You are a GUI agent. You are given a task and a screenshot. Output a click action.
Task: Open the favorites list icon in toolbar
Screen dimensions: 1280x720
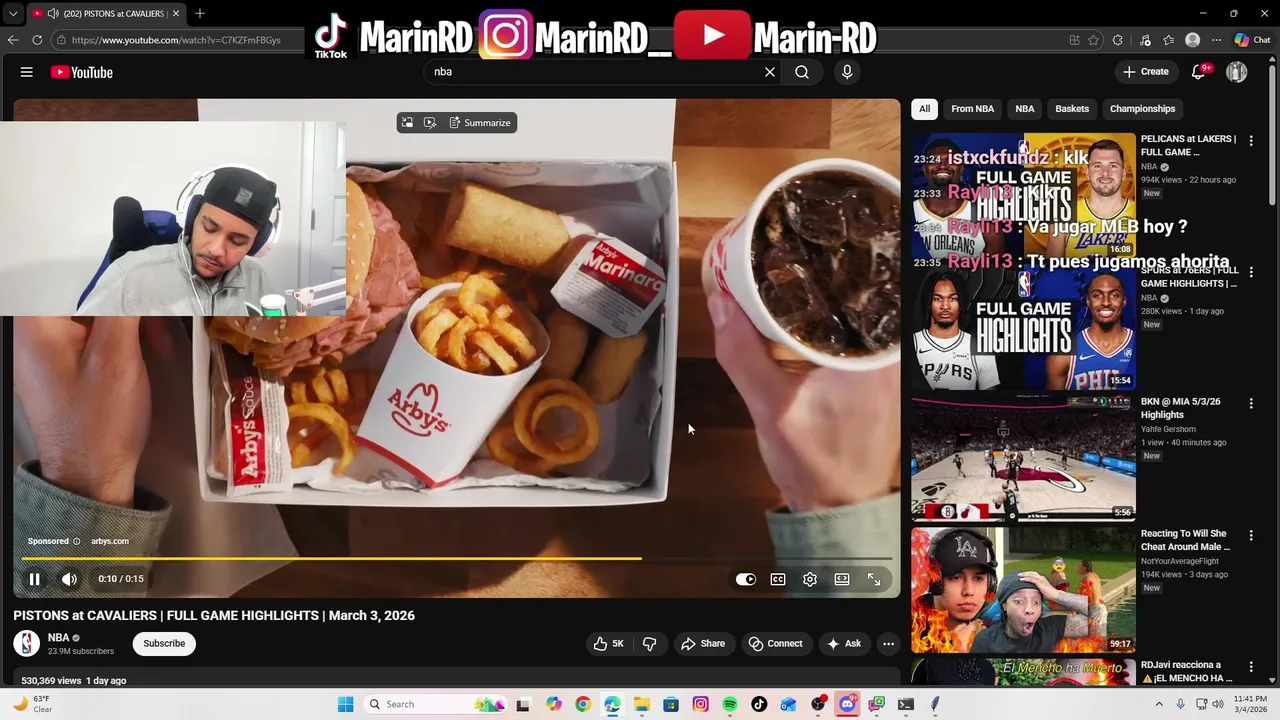click(1168, 40)
